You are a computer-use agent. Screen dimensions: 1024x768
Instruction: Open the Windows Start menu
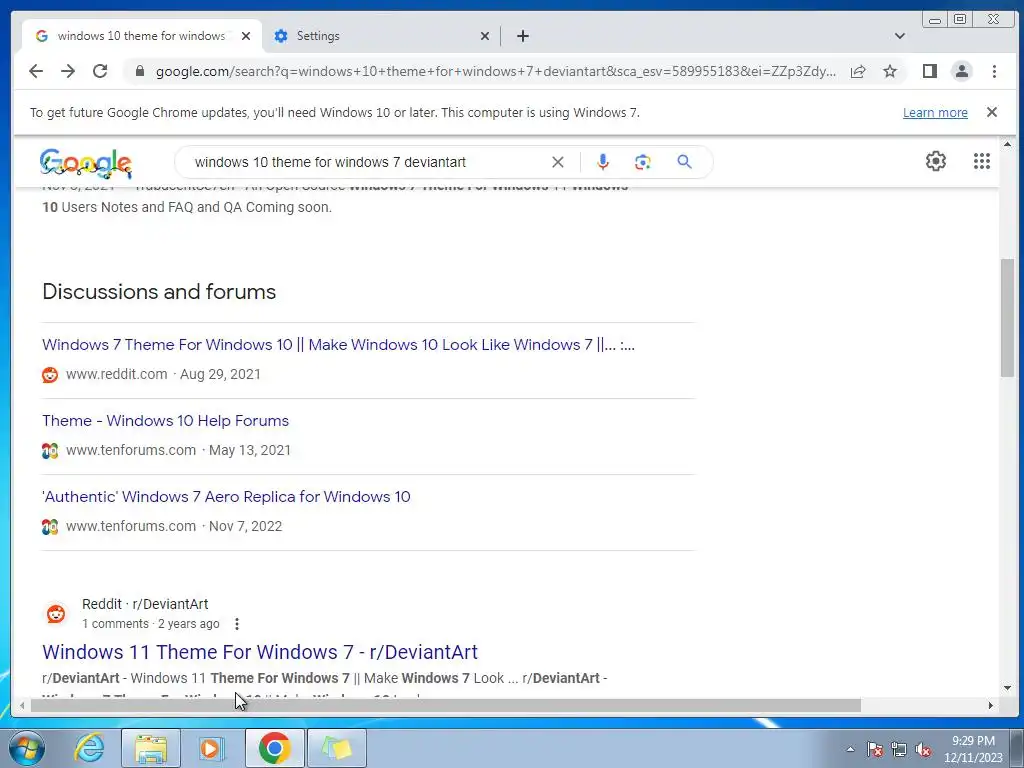pyautogui.click(x=27, y=748)
